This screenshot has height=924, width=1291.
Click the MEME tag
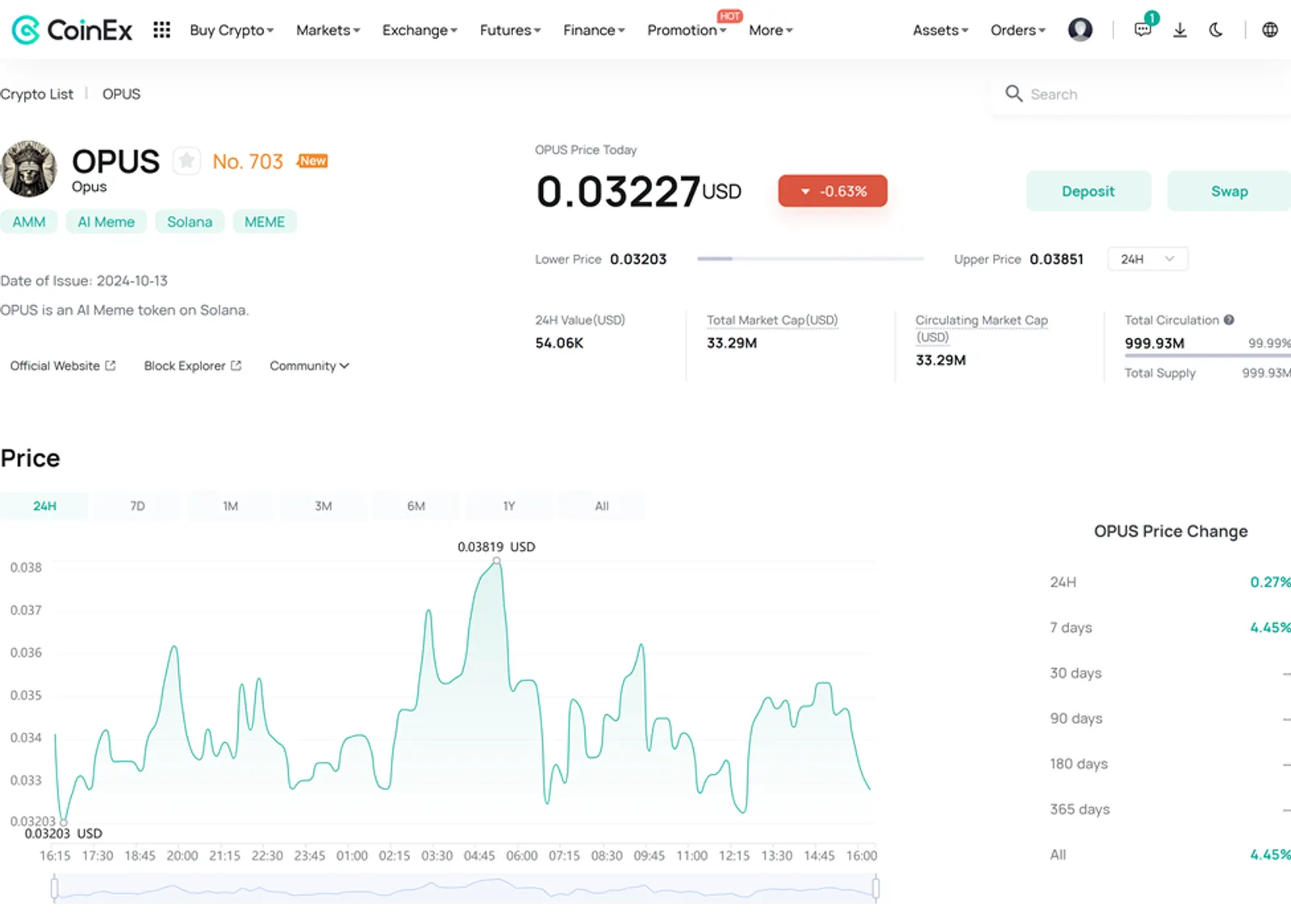click(265, 222)
